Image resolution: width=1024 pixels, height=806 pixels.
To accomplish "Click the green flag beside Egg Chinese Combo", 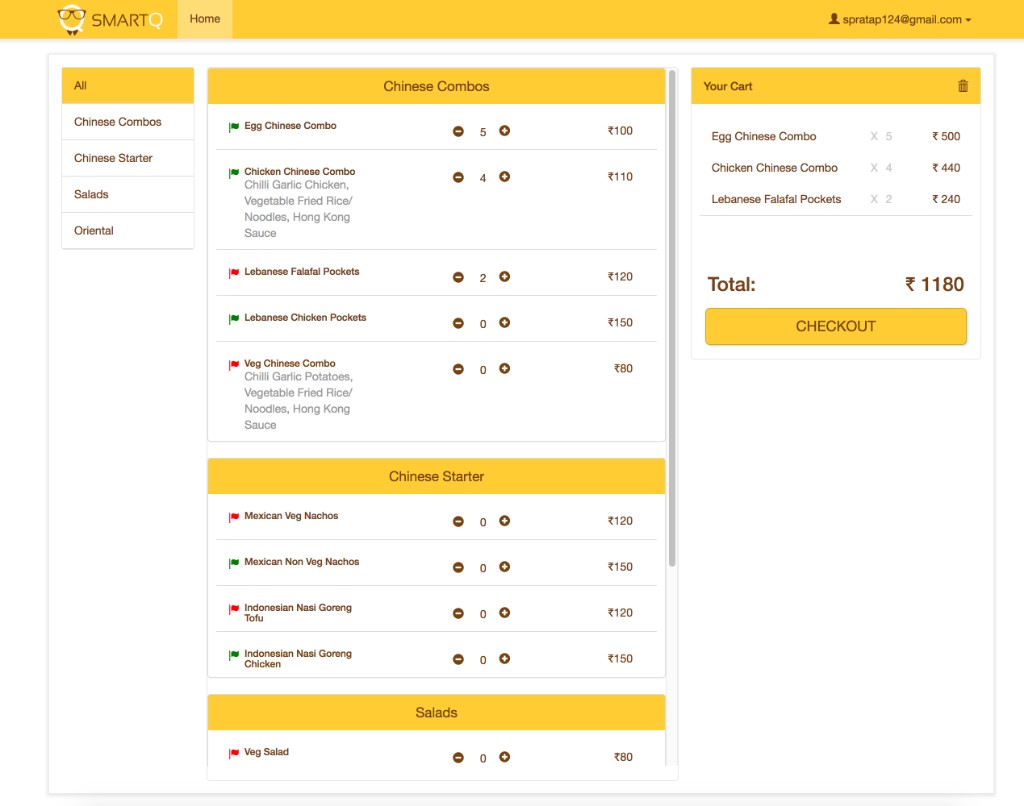I will tap(234, 127).
